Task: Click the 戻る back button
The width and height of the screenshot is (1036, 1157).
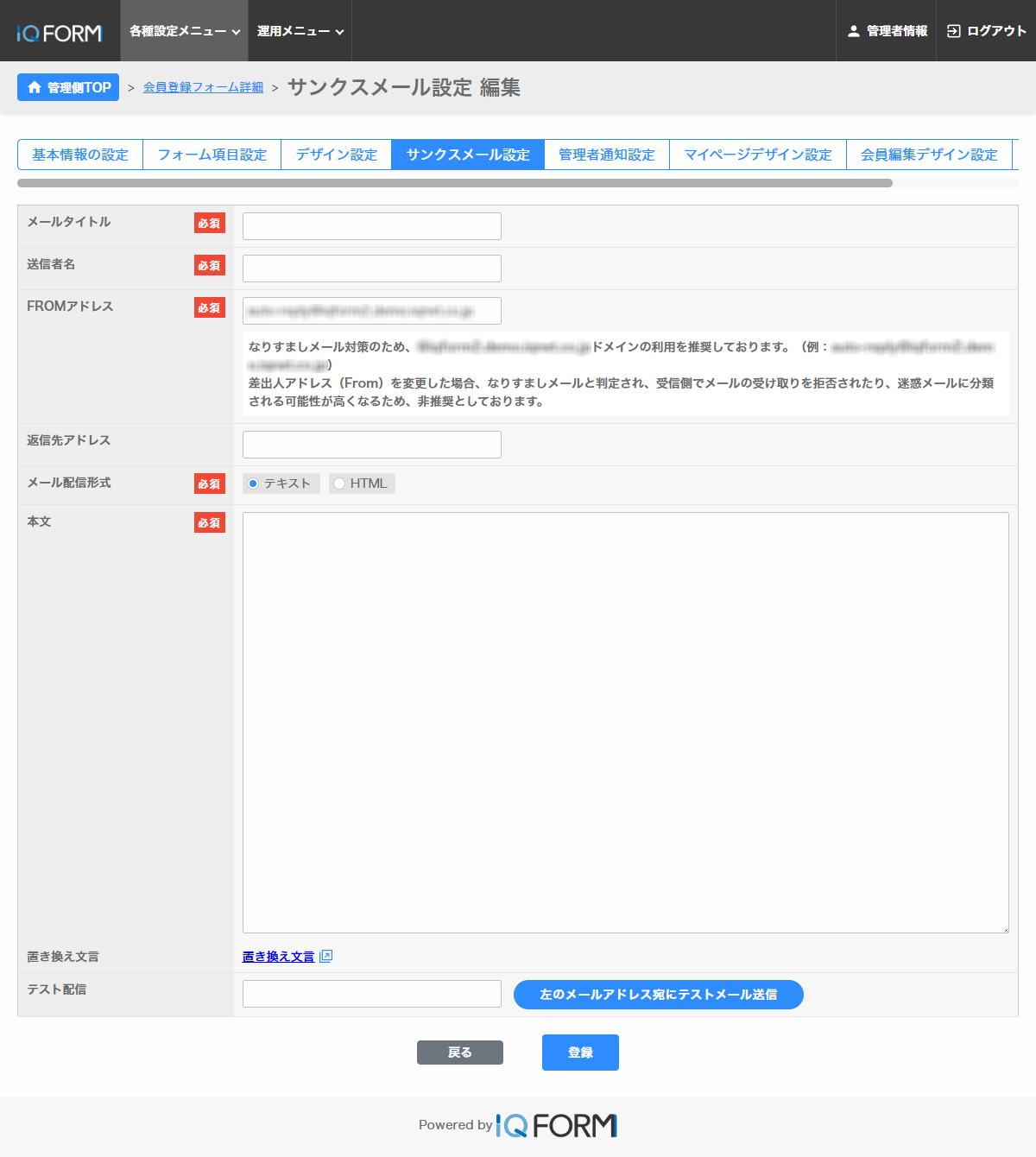Action: [x=459, y=1053]
